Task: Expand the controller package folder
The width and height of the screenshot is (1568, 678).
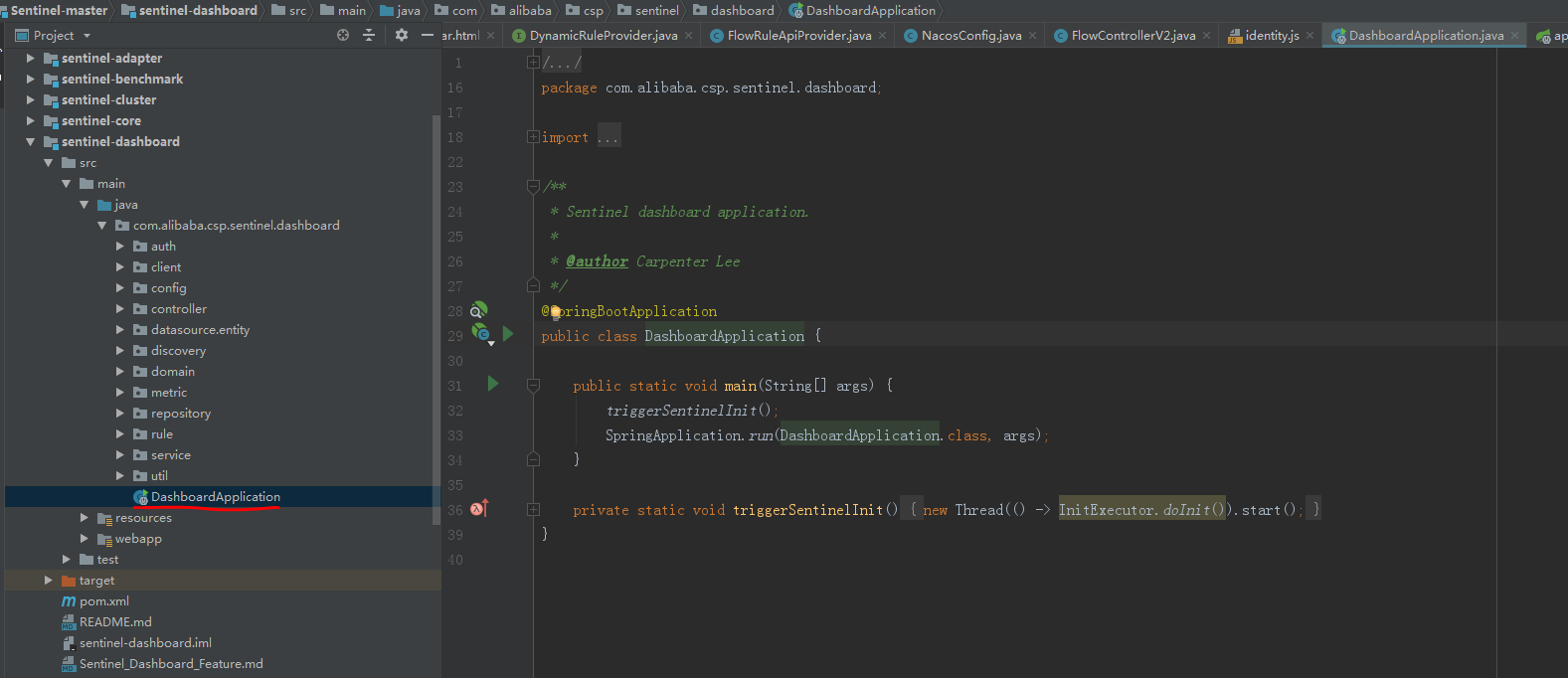Action: point(120,309)
